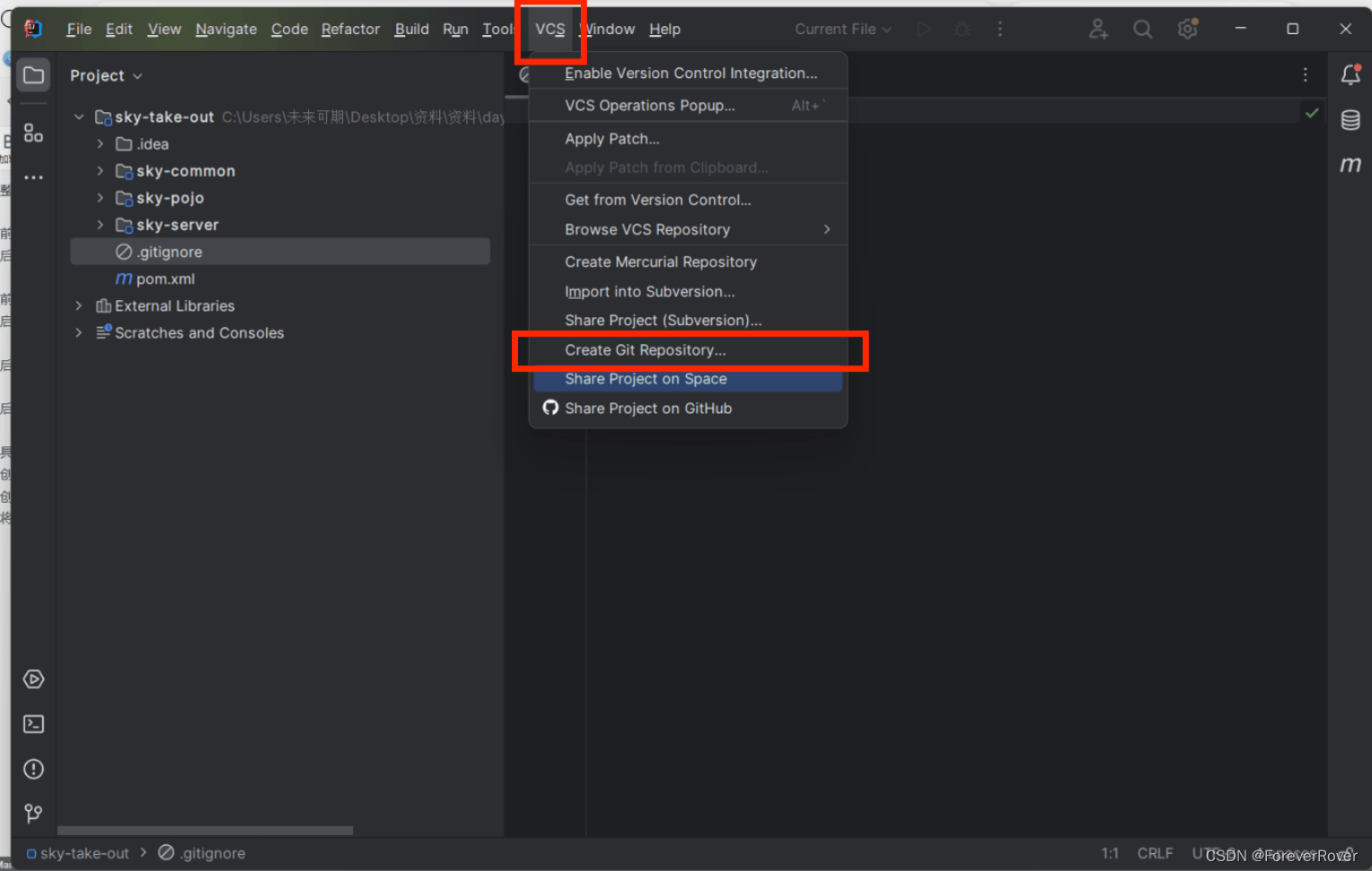Choose Create Mercurial Repository
Viewport: 1372px width, 871px height.
(x=688, y=262)
